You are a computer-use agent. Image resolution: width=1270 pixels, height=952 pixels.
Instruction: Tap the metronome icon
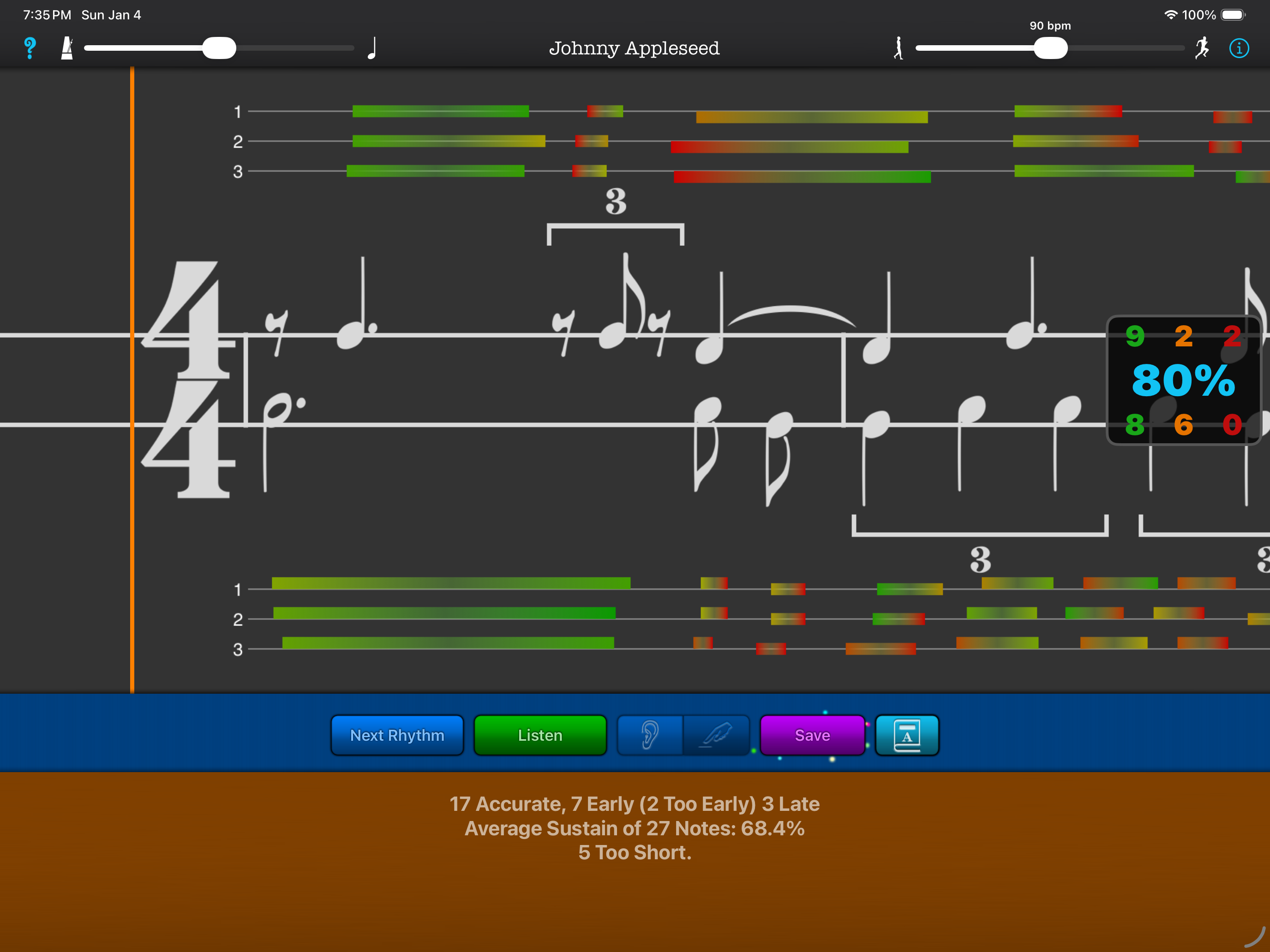67,48
